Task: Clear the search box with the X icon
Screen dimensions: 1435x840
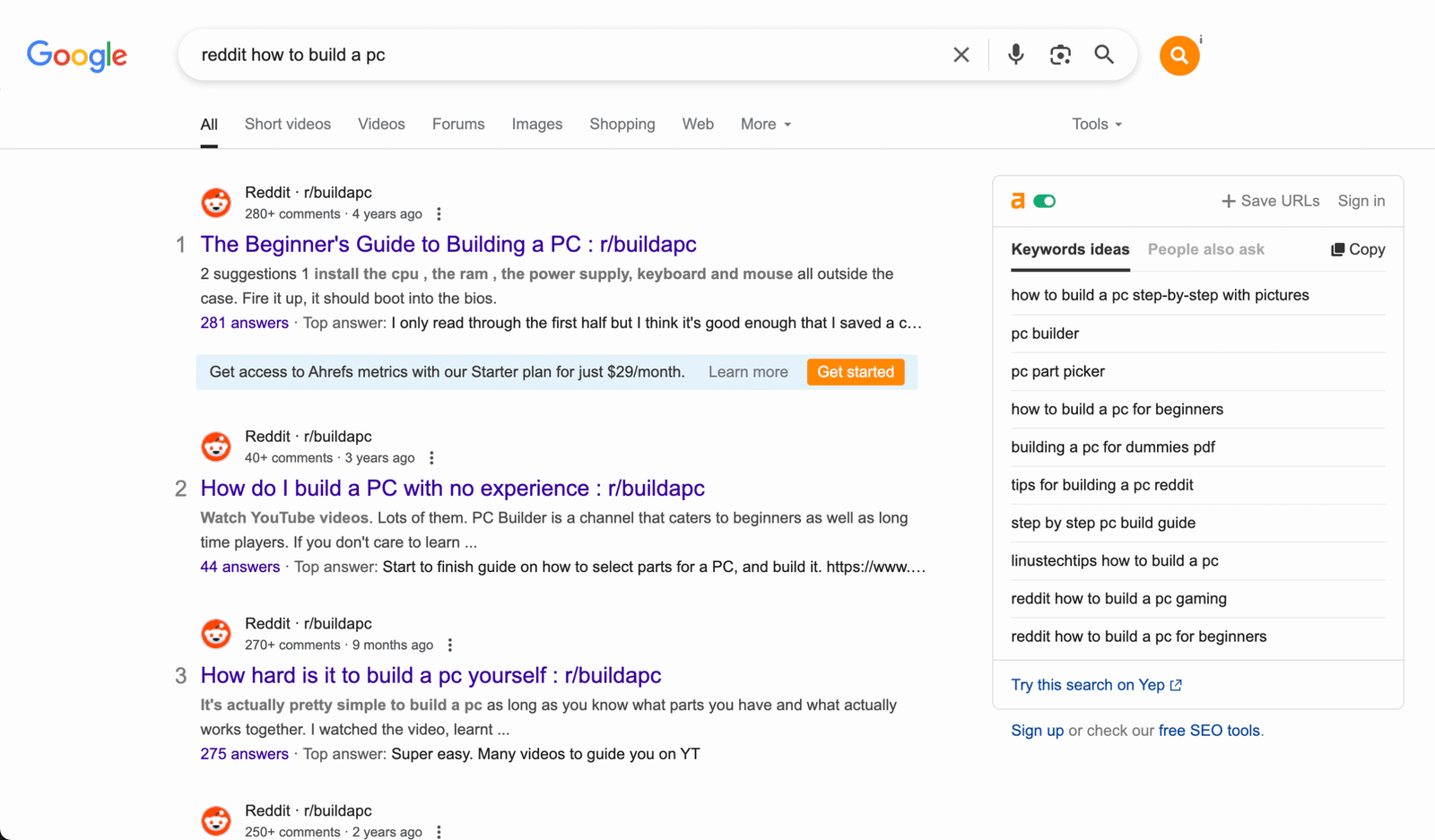Action: [961, 55]
